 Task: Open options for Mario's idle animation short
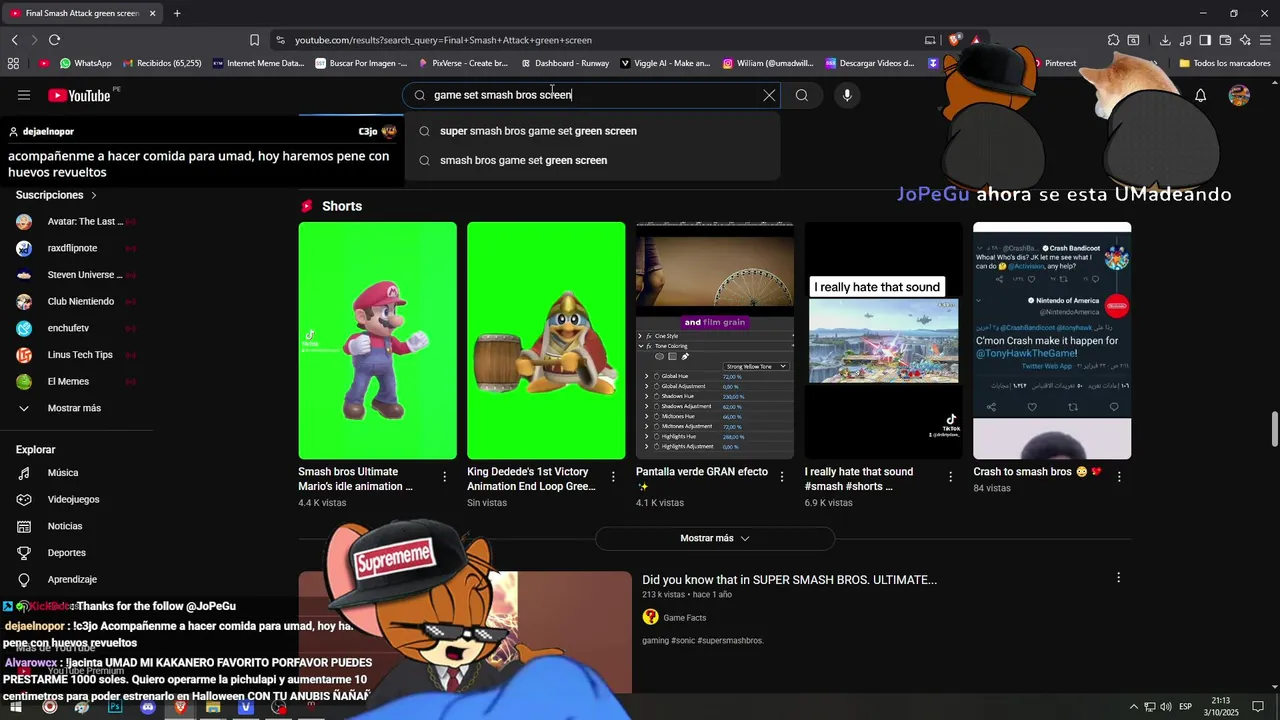[x=445, y=477]
